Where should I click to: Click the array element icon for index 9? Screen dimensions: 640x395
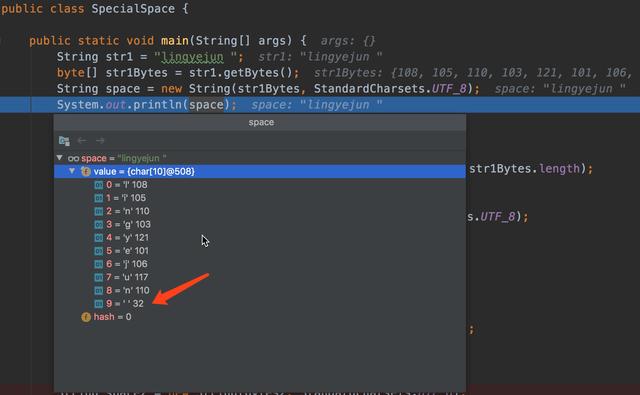tap(98, 304)
